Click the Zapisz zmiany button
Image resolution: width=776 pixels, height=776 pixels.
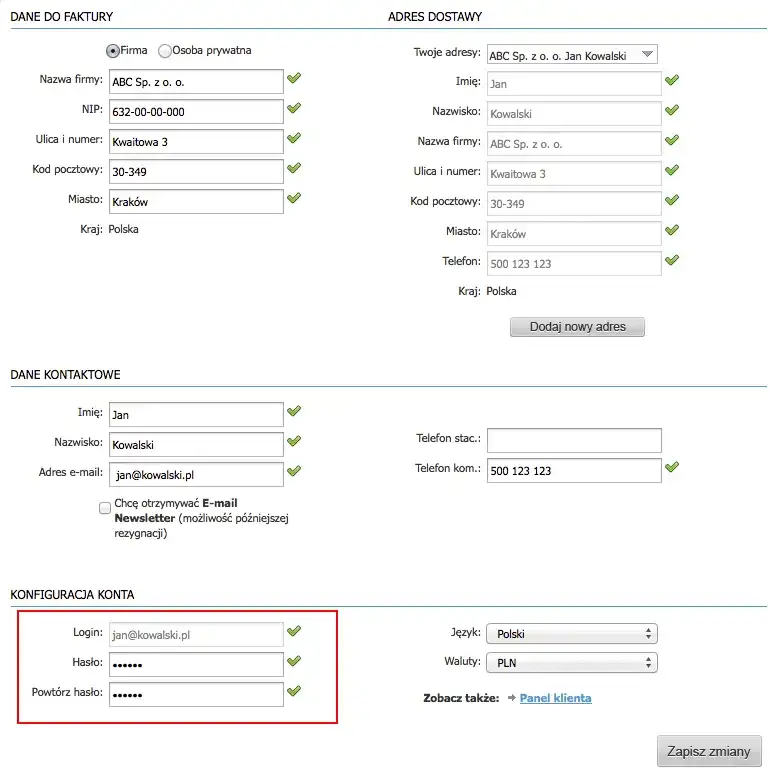click(709, 751)
